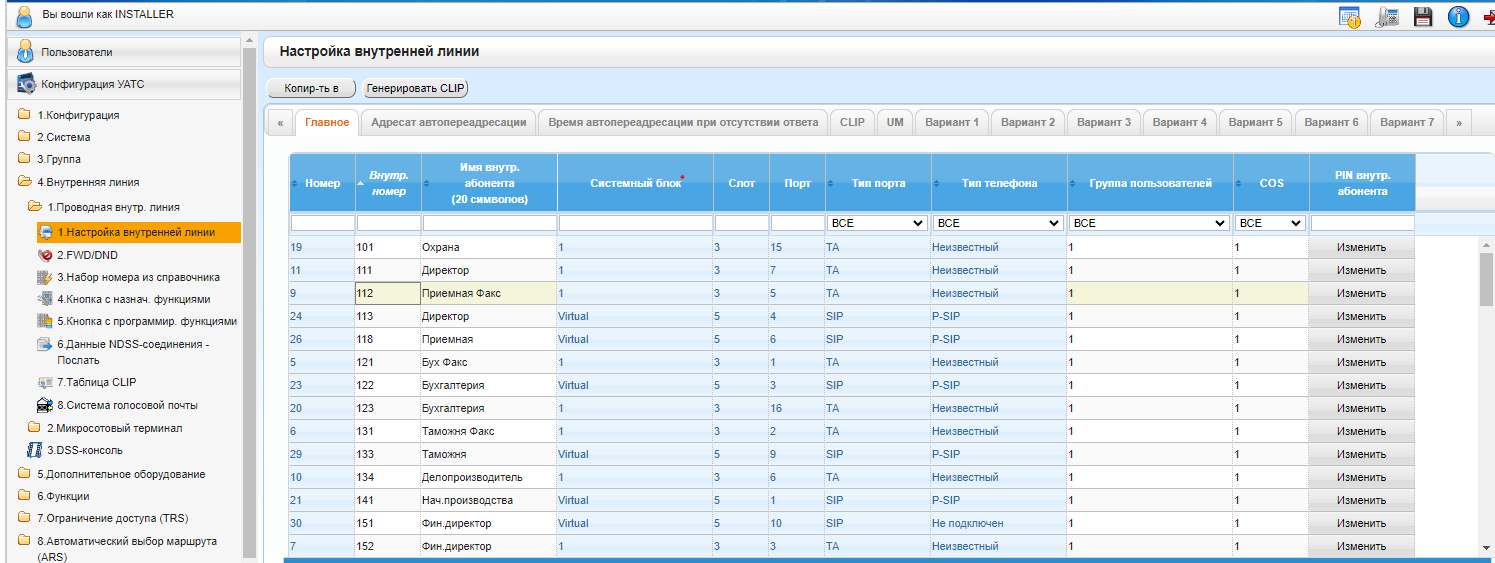Switch to Адресат автопереадресации tab
The width and height of the screenshot is (1495, 563).
(448, 122)
